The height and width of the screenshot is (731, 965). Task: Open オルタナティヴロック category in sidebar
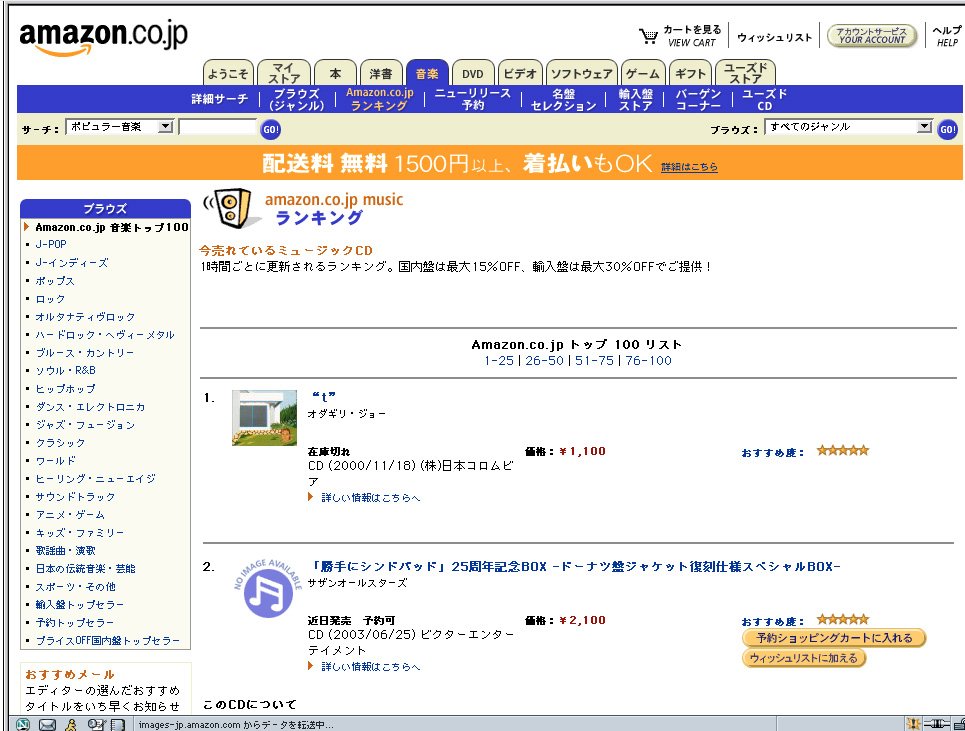coord(85,316)
